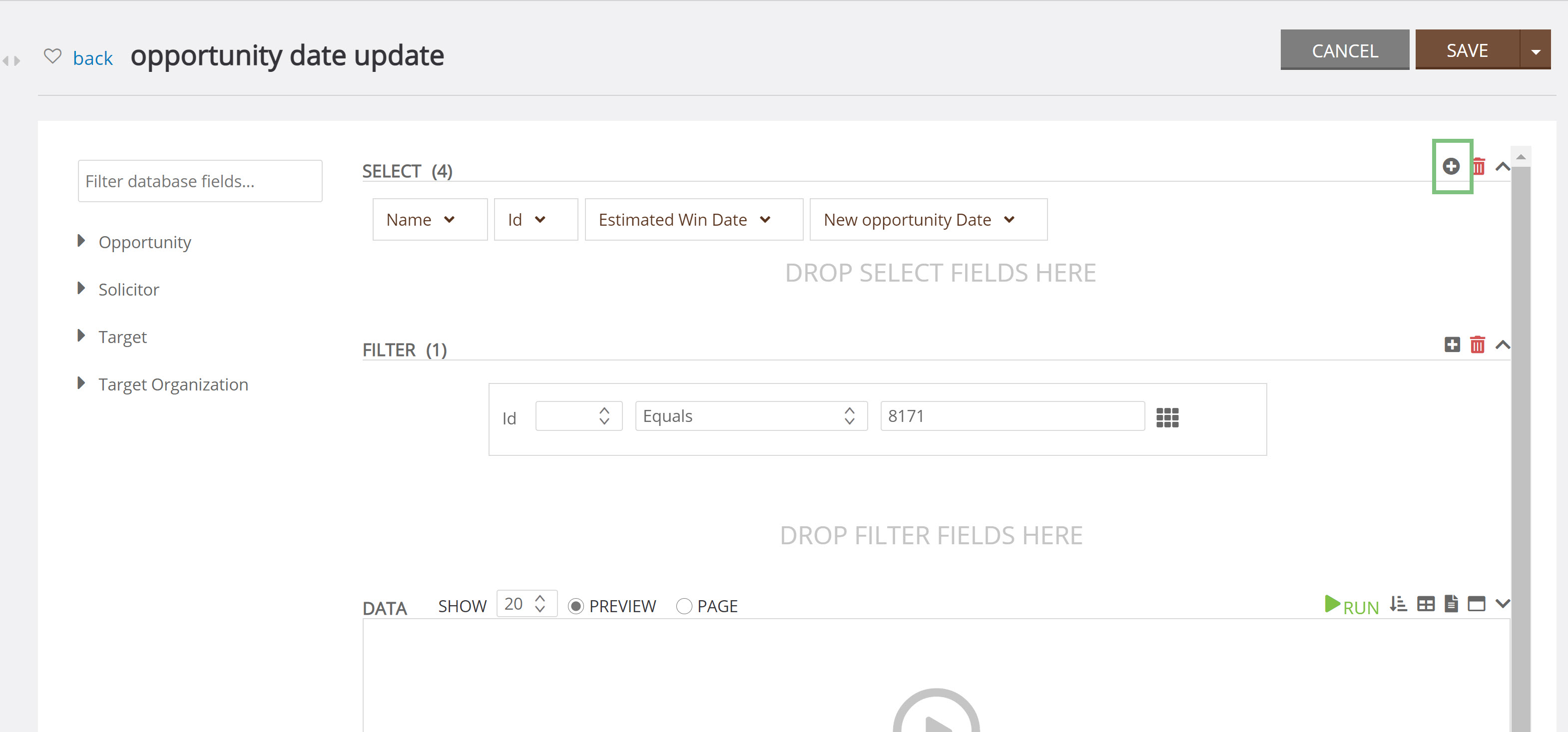Run the query
1568x732 pixels.
(1351, 605)
